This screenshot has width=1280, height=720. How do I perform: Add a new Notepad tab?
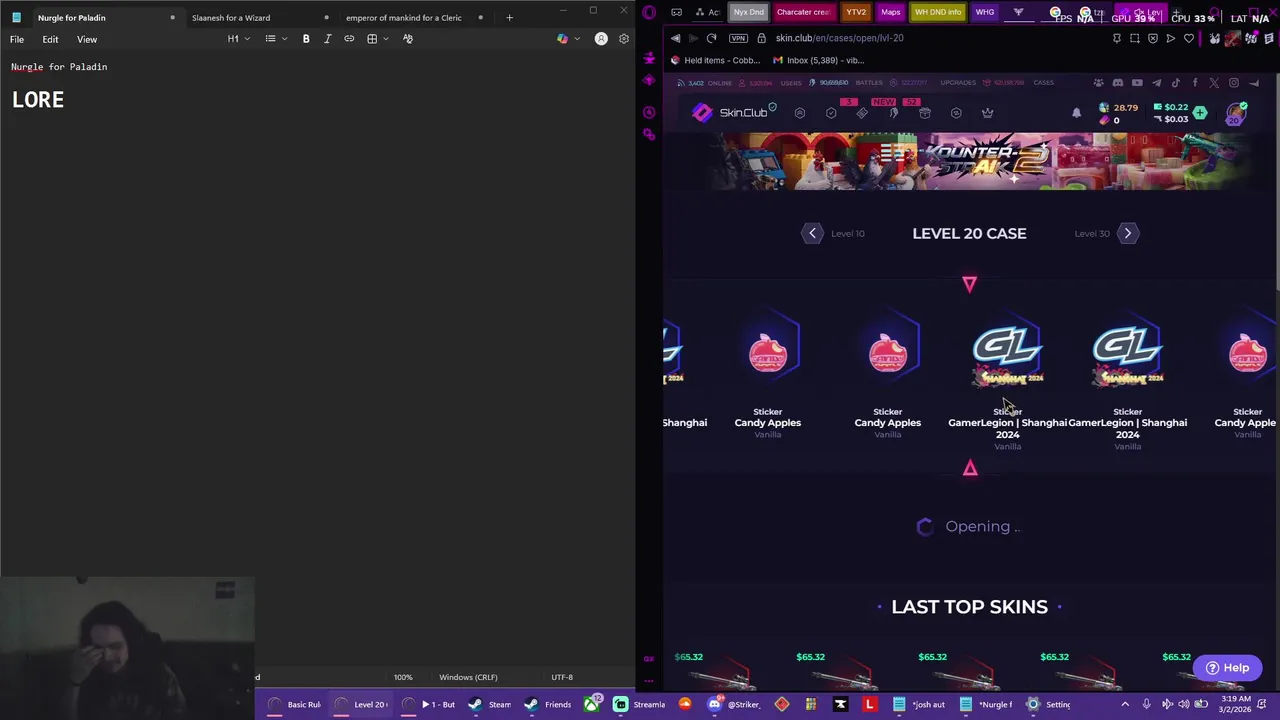click(x=509, y=17)
